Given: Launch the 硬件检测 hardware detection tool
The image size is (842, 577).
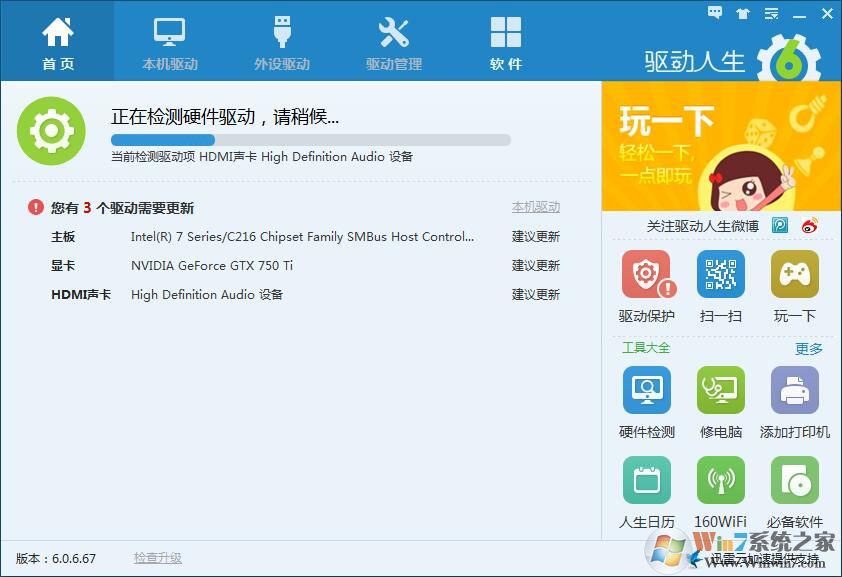Looking at the screenshot, I should point(646,391).
